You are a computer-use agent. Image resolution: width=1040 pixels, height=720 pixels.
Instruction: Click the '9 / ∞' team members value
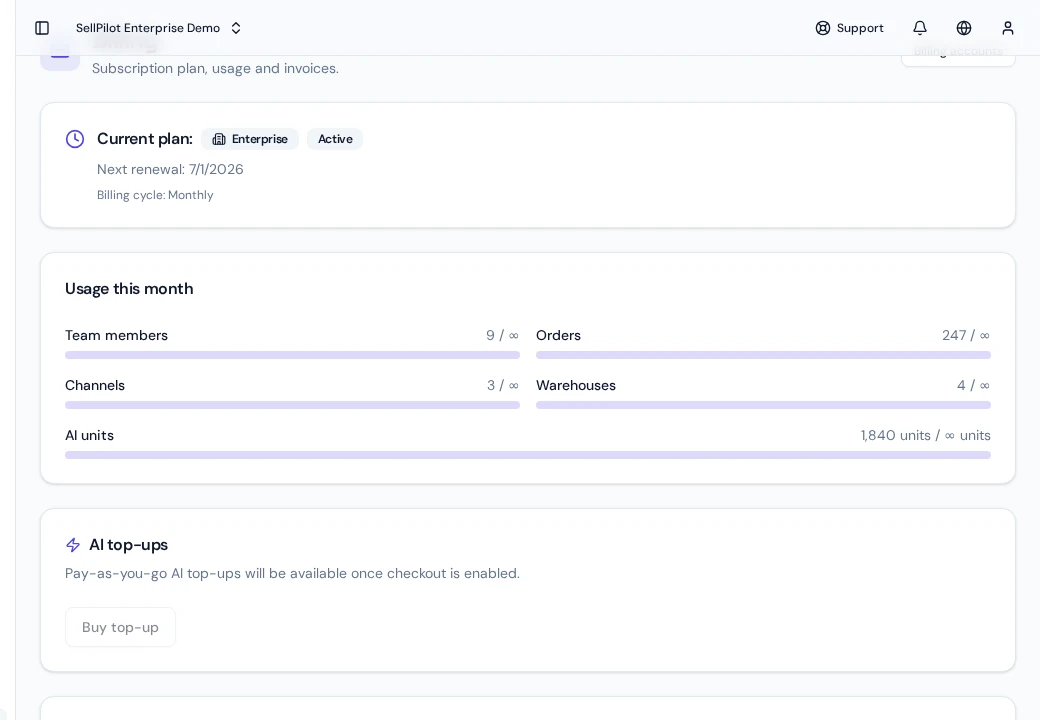503,335
